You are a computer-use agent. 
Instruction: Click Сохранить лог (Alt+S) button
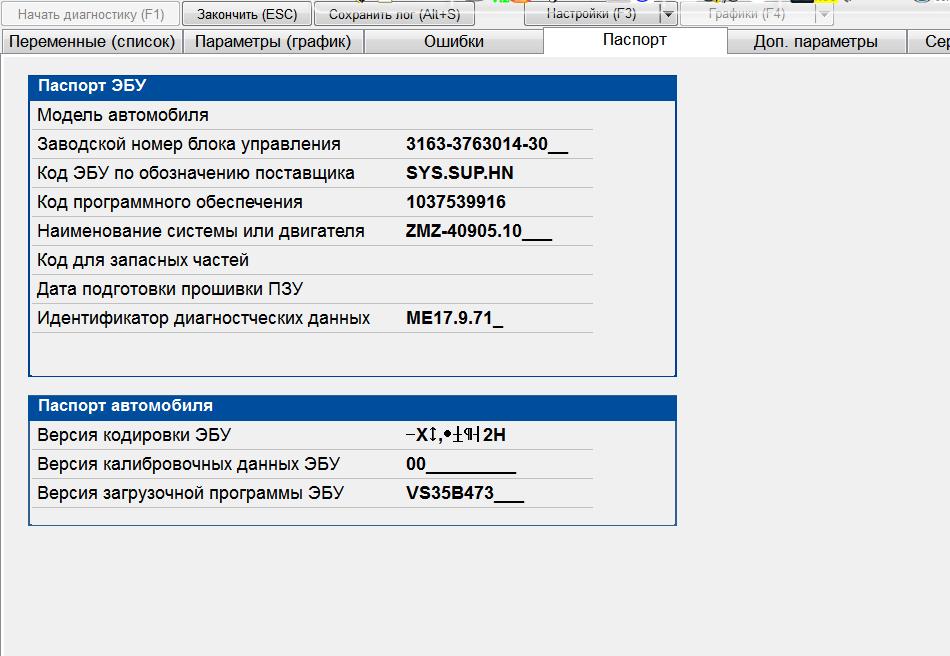394,14
